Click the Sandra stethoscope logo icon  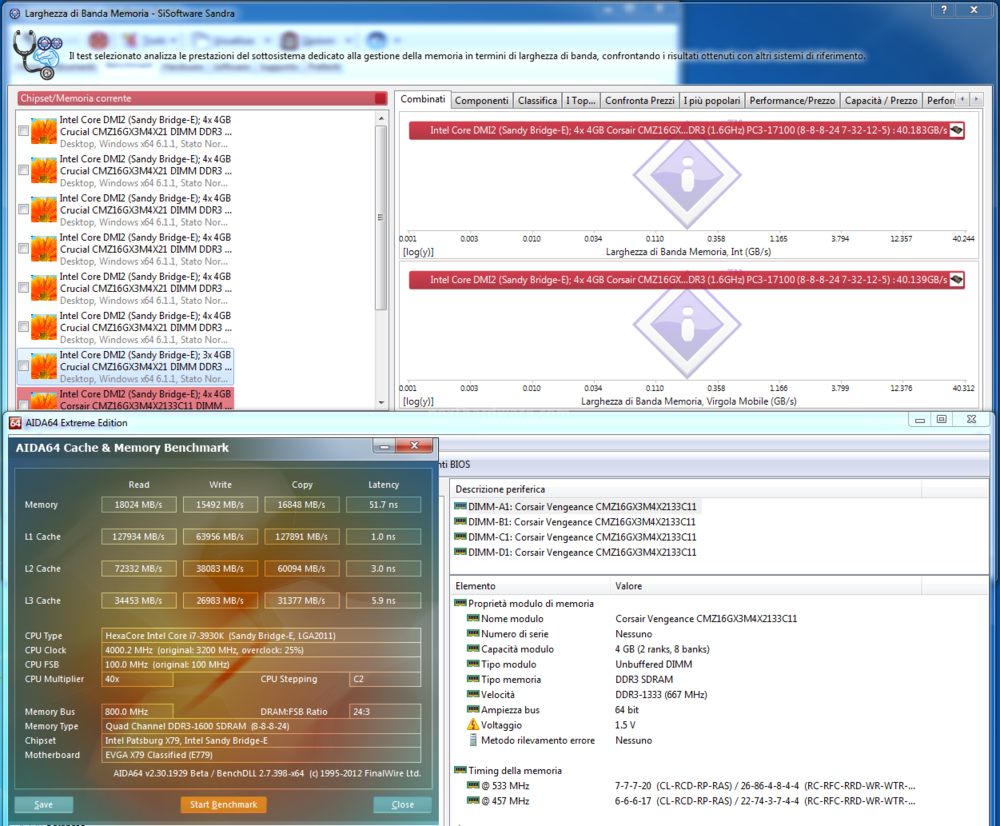(36, 55)
